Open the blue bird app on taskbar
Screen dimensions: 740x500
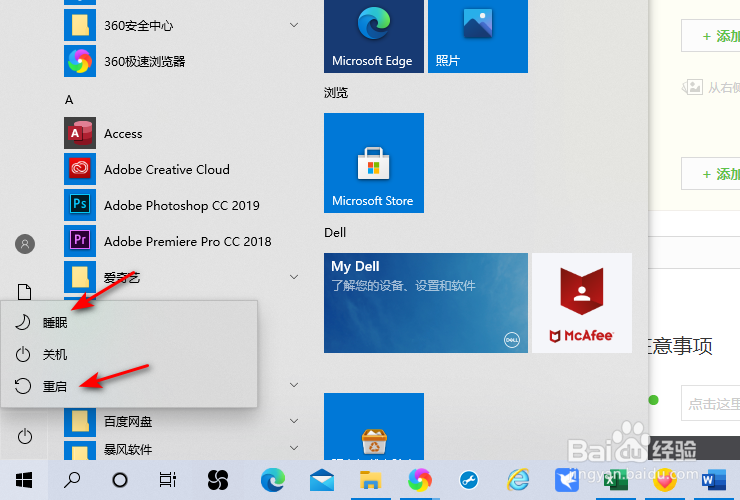pos(566,480)
